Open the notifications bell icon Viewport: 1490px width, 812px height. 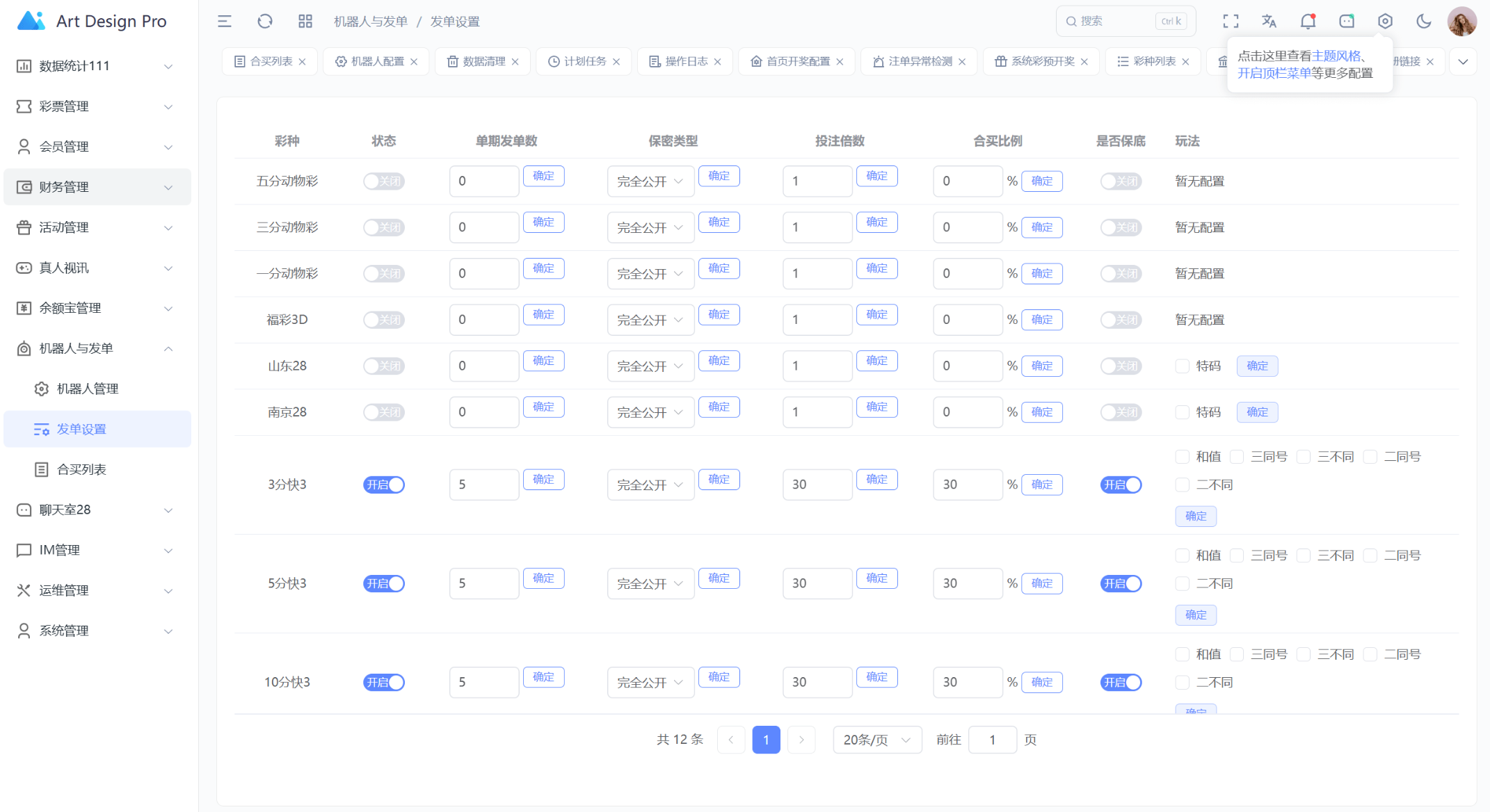(1308, 22)
